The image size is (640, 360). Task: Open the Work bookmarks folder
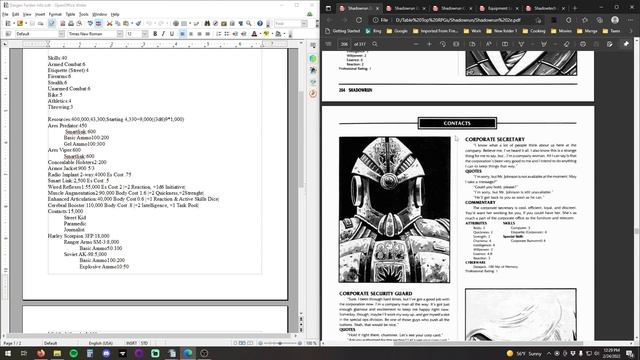473,31
